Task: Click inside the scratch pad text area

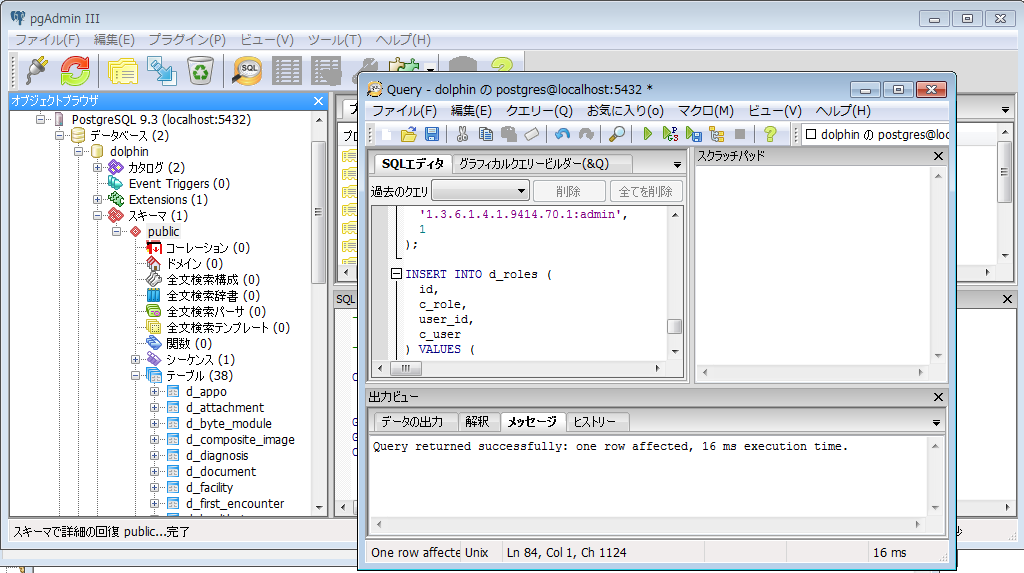Action: click(x=812, y=265)
